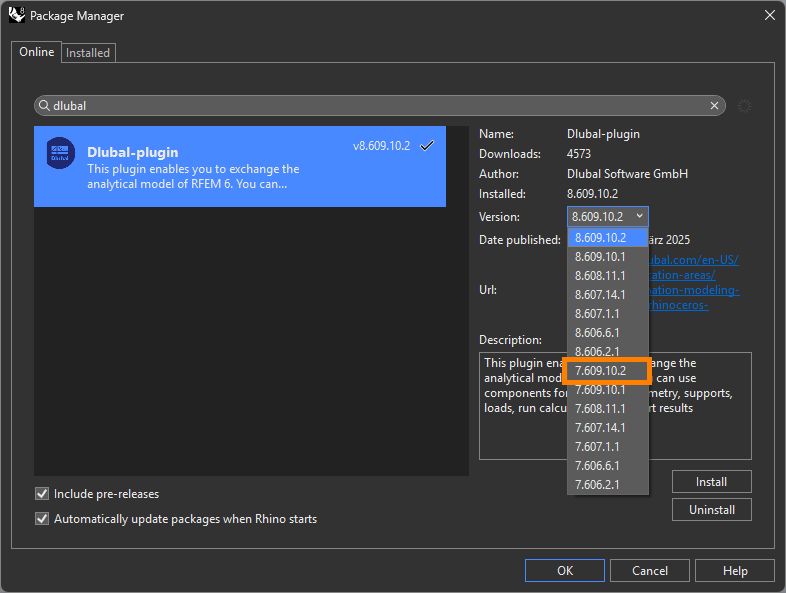Switch to the Installed tab
This screenshot has width=786, height=593.
88,52
